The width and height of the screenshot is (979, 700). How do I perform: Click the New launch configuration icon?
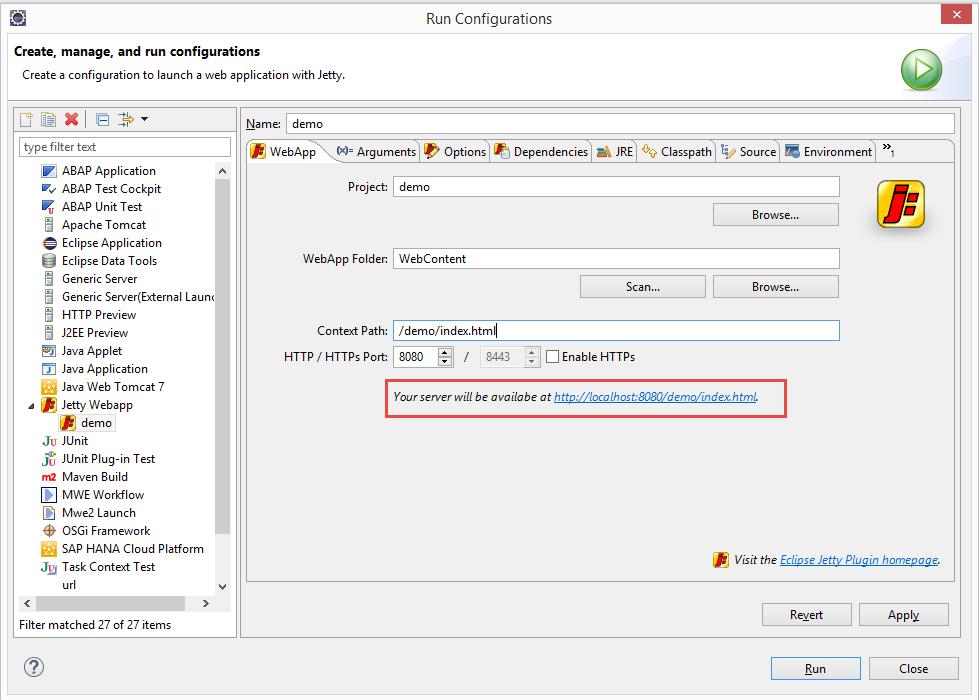(27, 119)
